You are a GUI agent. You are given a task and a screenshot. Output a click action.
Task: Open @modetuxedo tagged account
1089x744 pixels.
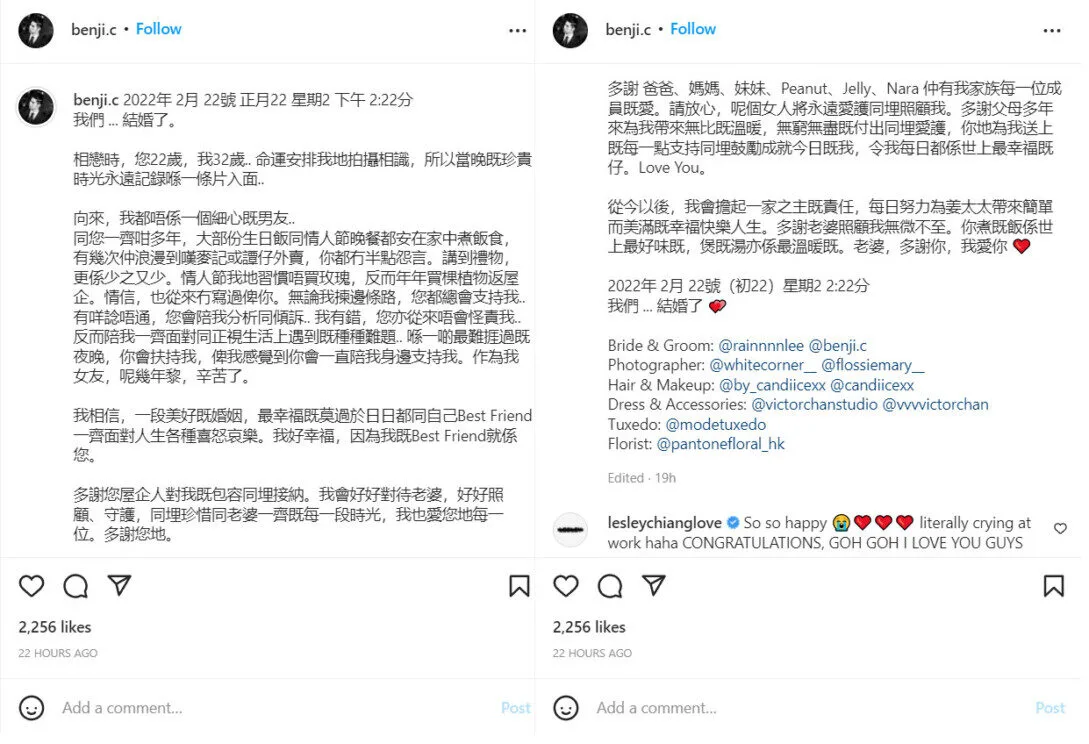click(716, 424)
